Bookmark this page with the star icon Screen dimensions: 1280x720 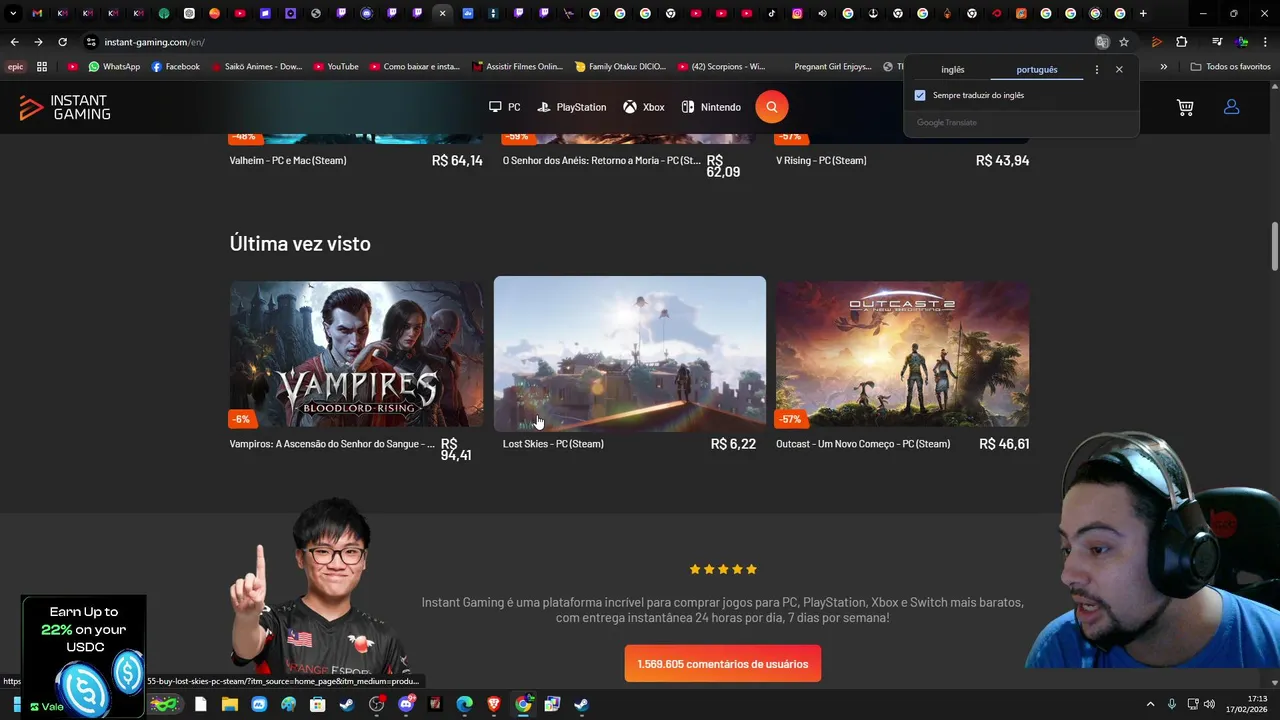pos(1124,42)
